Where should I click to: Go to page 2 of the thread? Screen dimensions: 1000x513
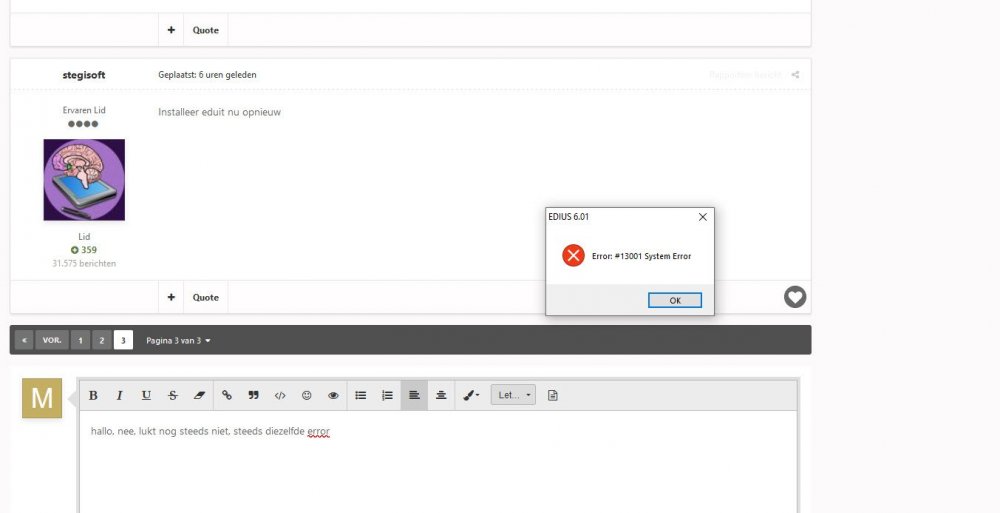click(101, 340)
